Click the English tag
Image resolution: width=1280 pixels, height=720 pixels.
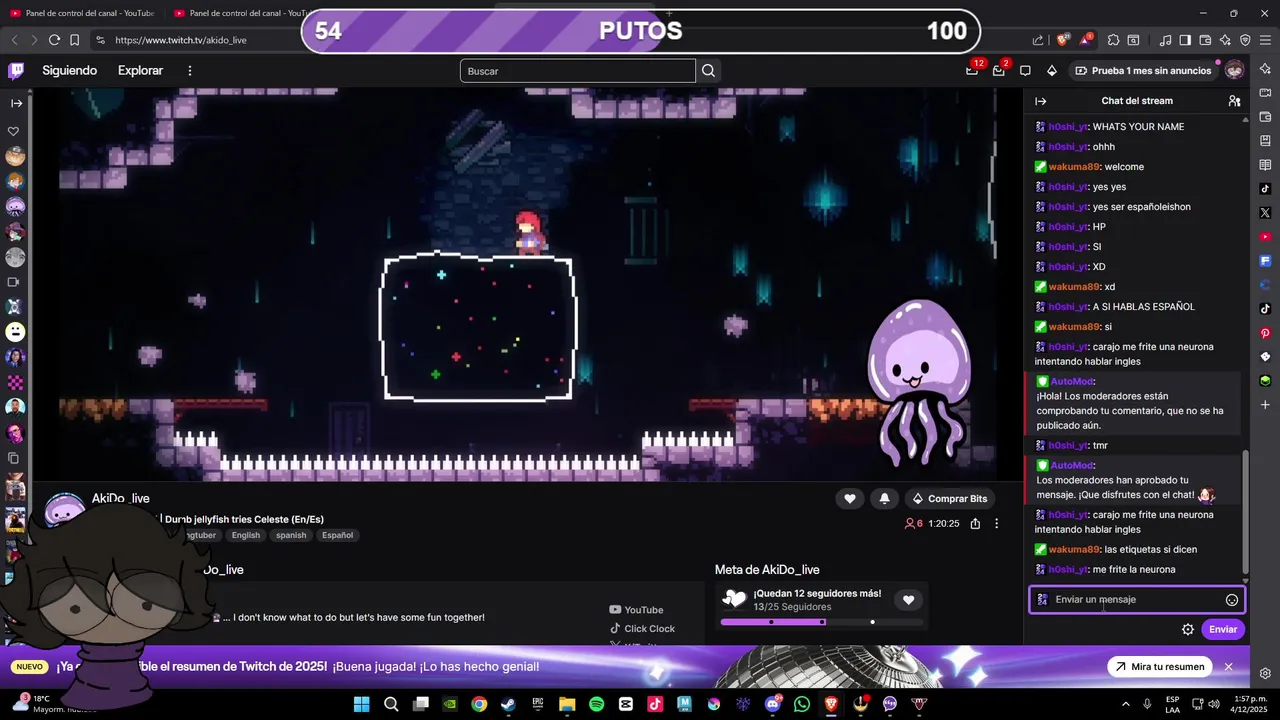tap(245, 535)
